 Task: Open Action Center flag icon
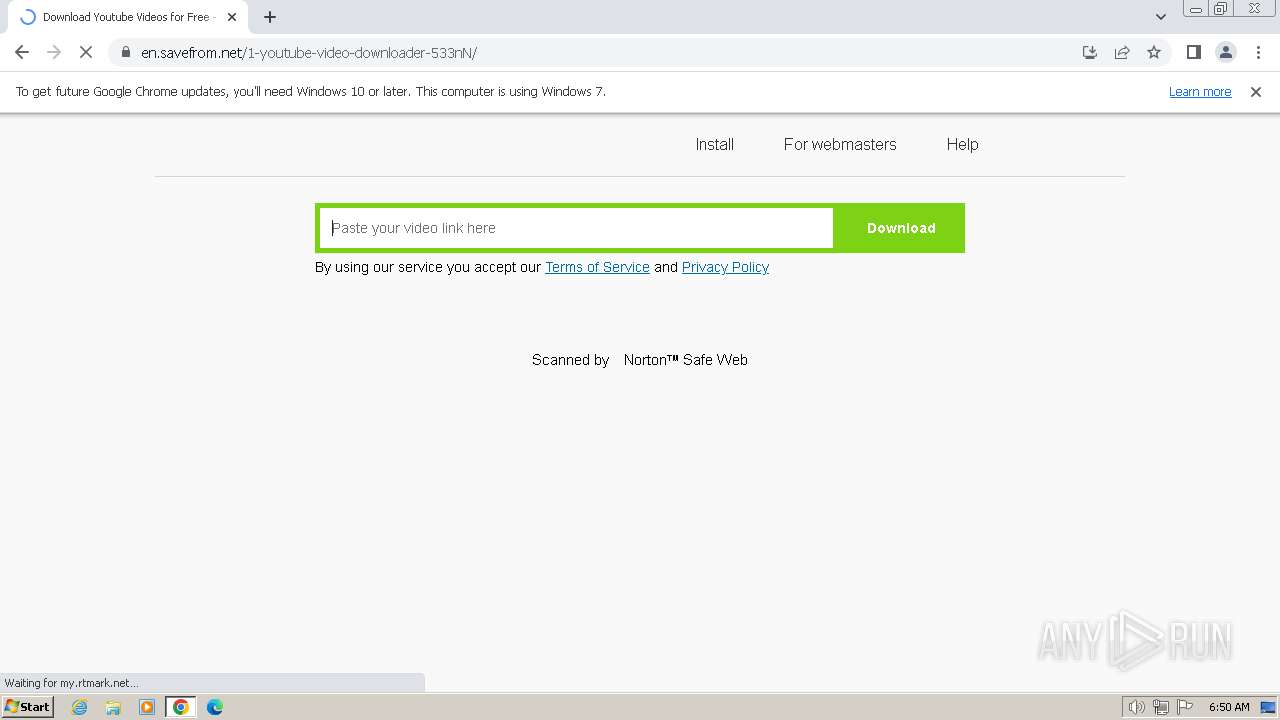click(x=1185, y=707)
